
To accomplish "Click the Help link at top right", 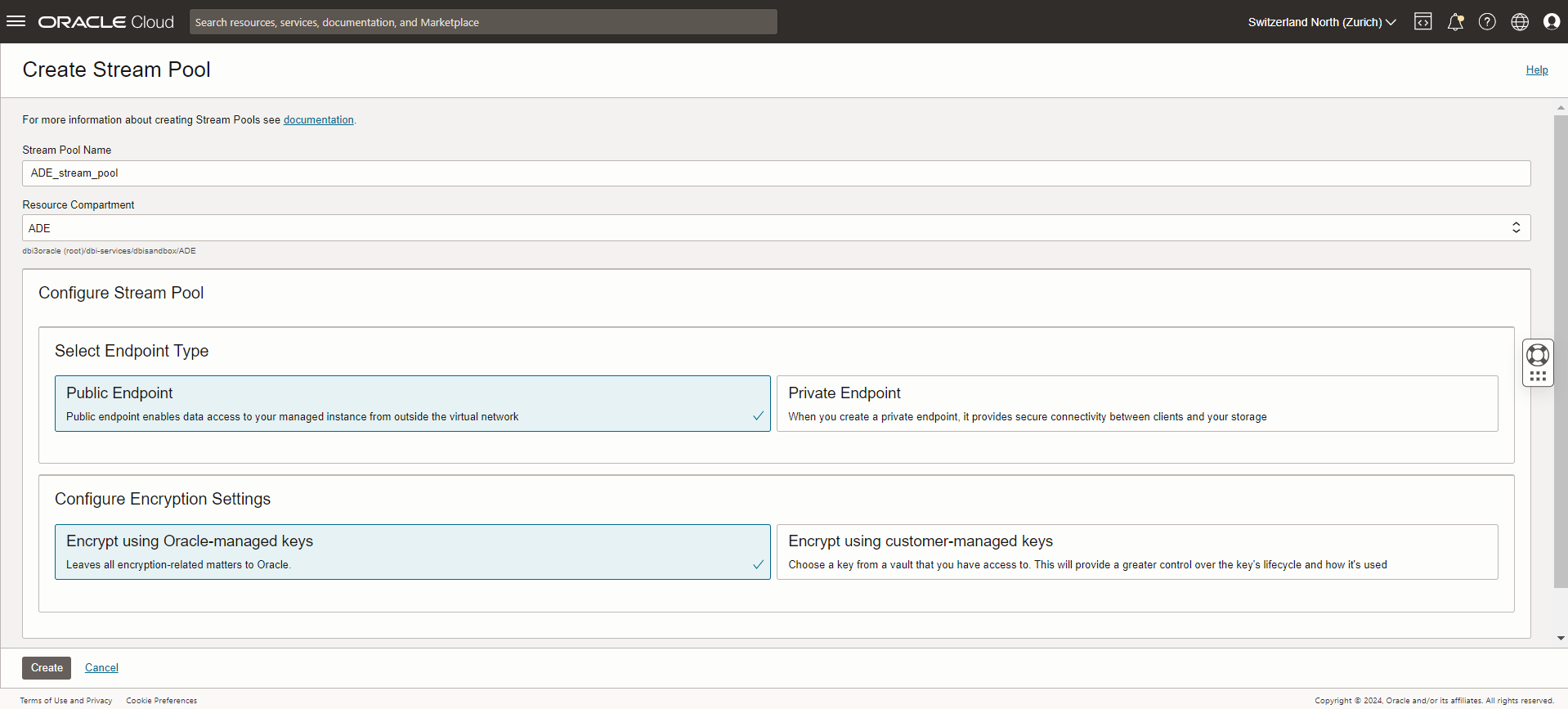I will pyautogui.click(x=1536, y=70).
